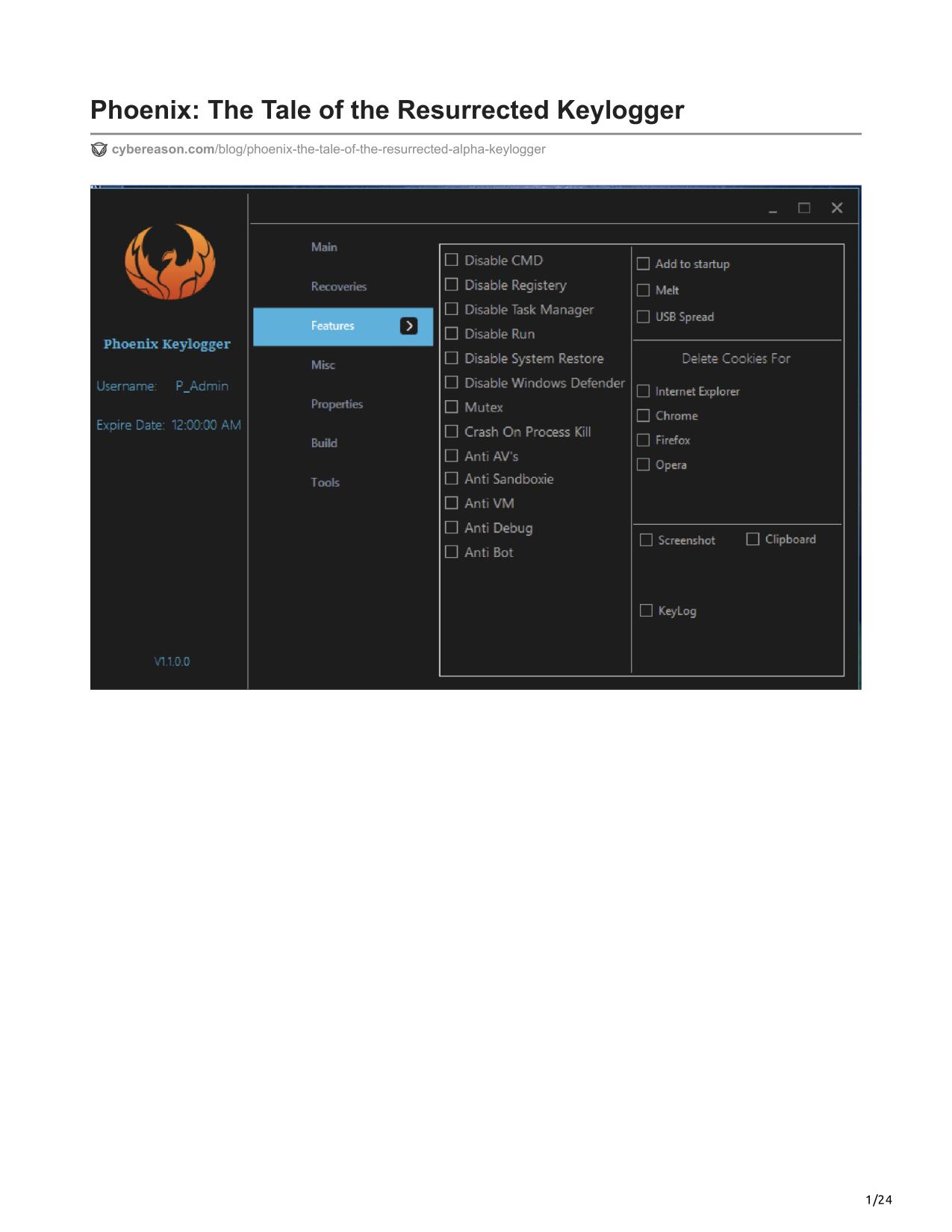952x1232 pixels.
Task: Select the Features tab
Action: [x=343, y=326]
